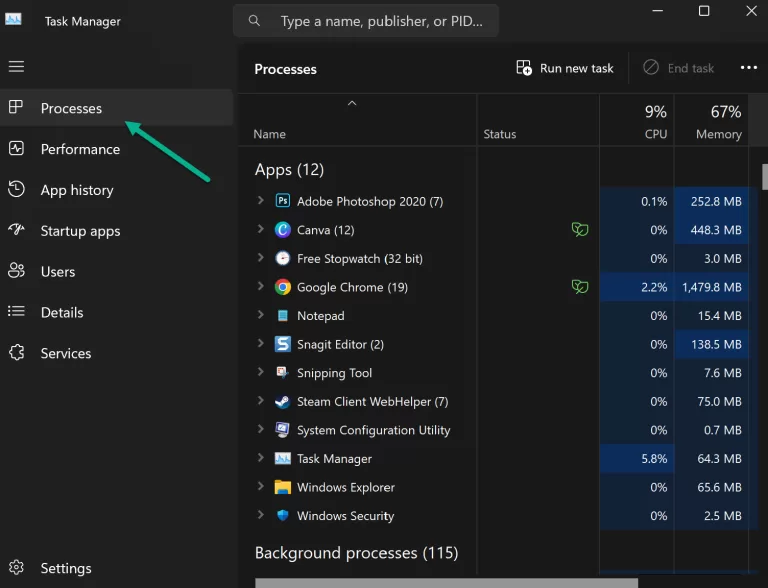Click the Startup apps gauge icon
Viewport: 768px width, 588px height.
click(x=16, y=229)
